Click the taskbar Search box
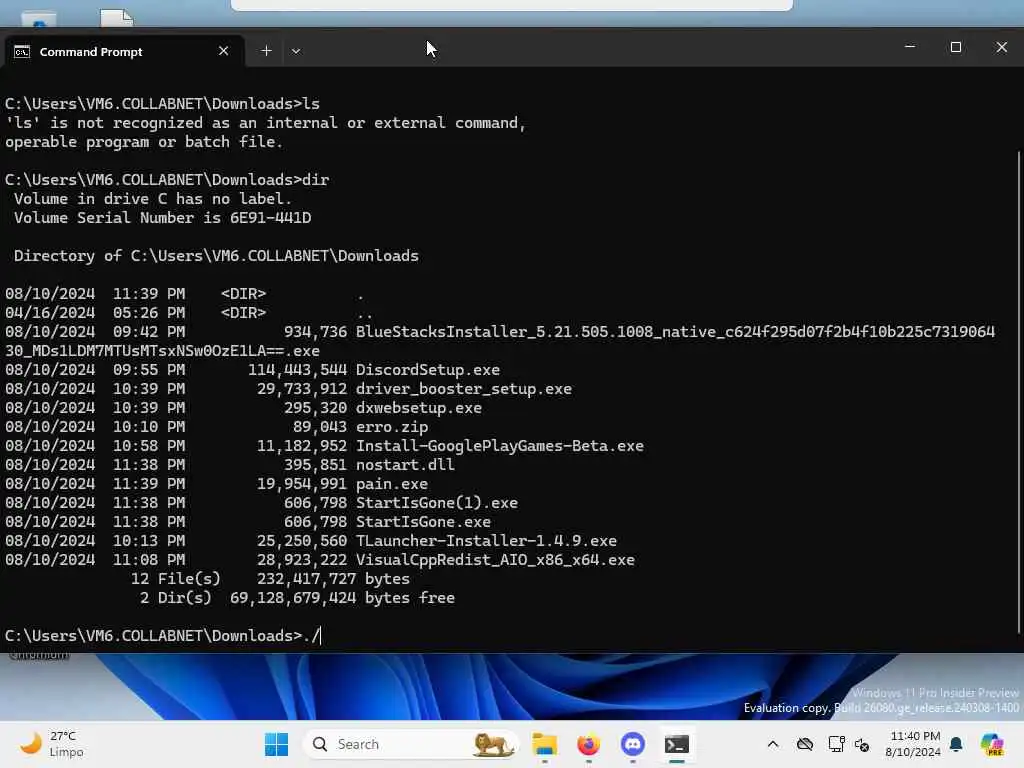 (x=410, y=744)
